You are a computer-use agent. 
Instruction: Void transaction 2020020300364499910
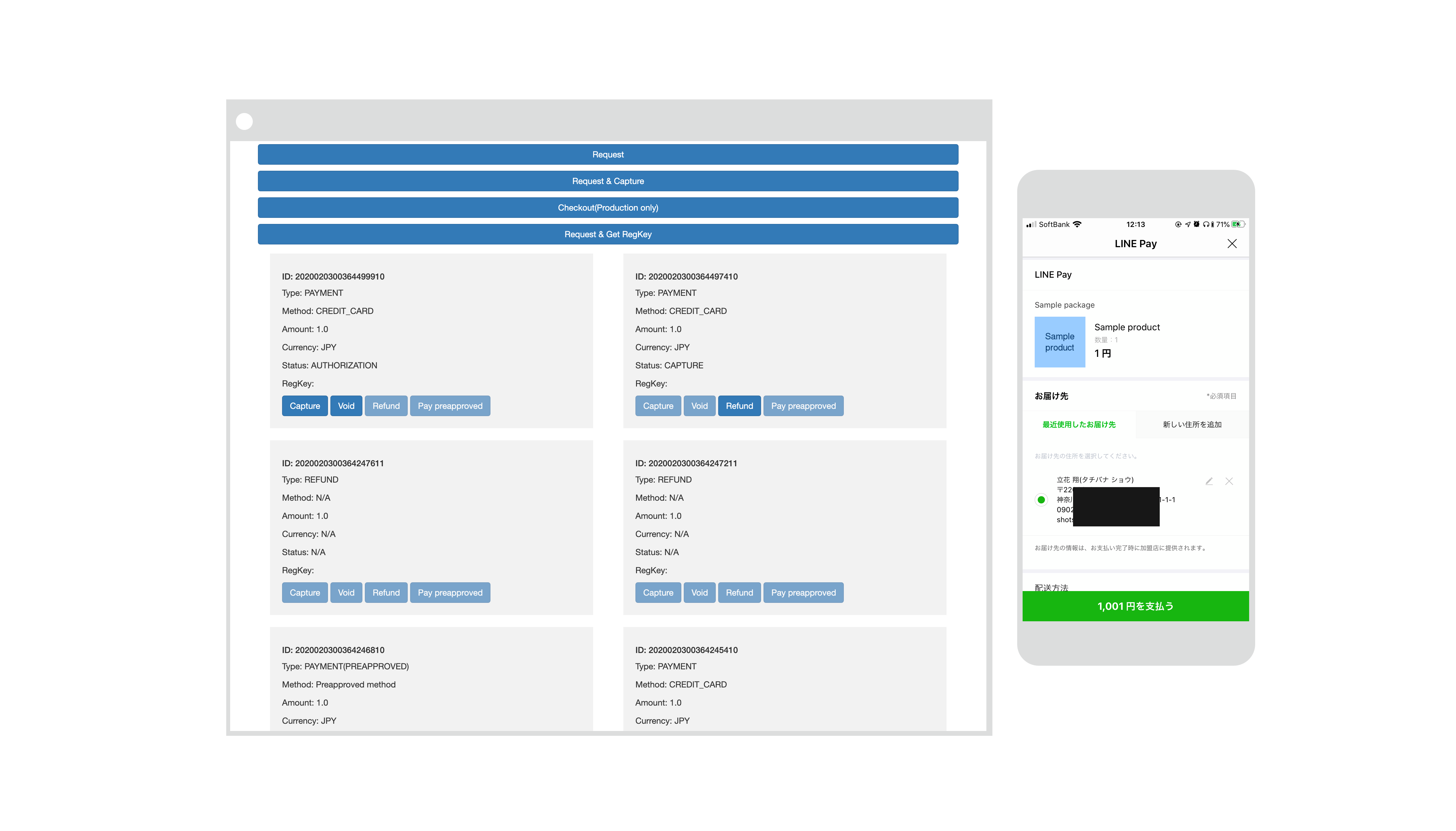(x=346, y=406)
